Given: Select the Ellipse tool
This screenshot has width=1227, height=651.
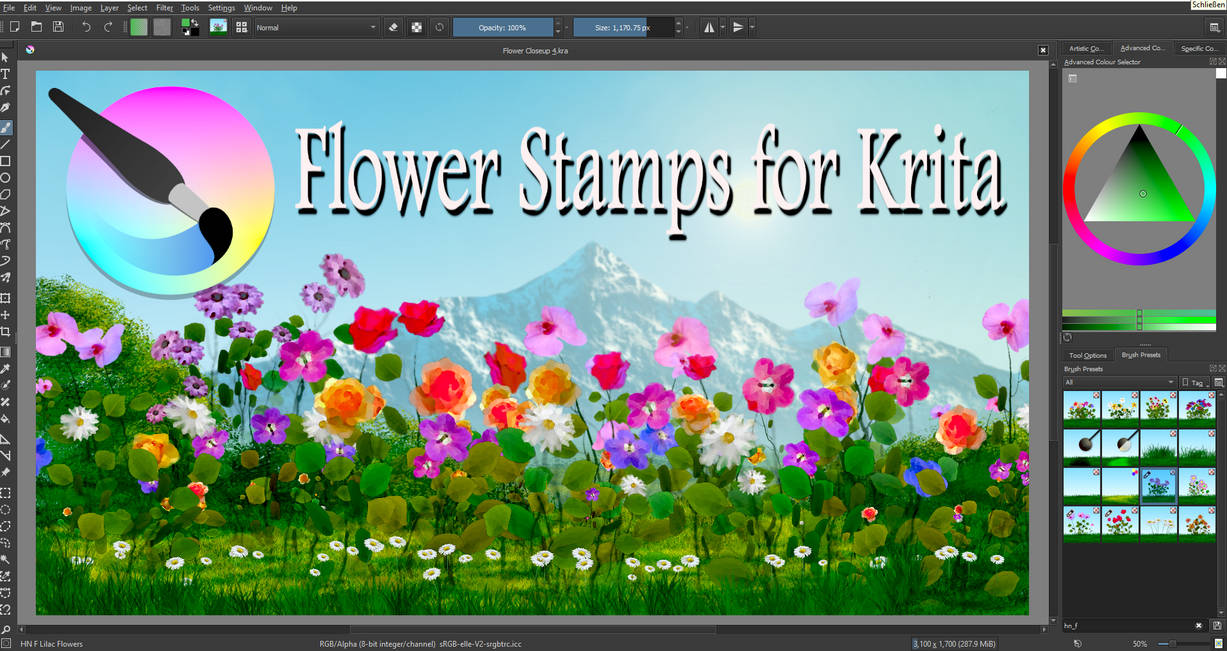Looking at the screenshot, I should tap(6, 178).
